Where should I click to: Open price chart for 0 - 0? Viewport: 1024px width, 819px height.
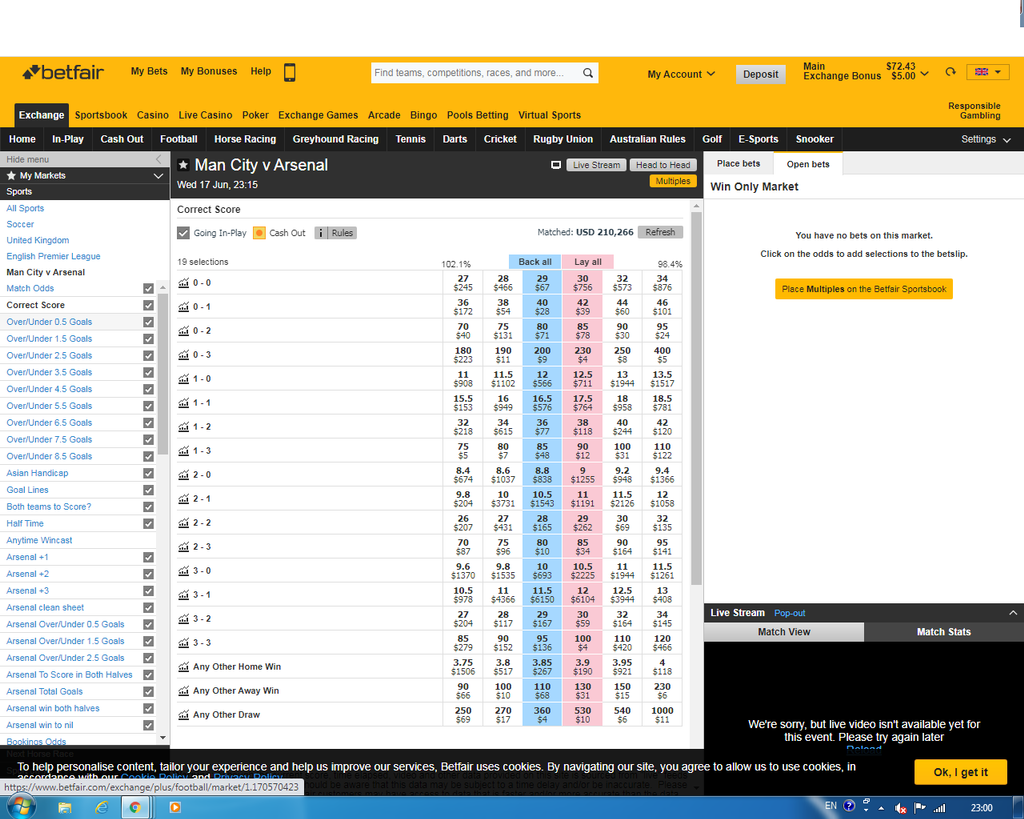tap(184, 283)
